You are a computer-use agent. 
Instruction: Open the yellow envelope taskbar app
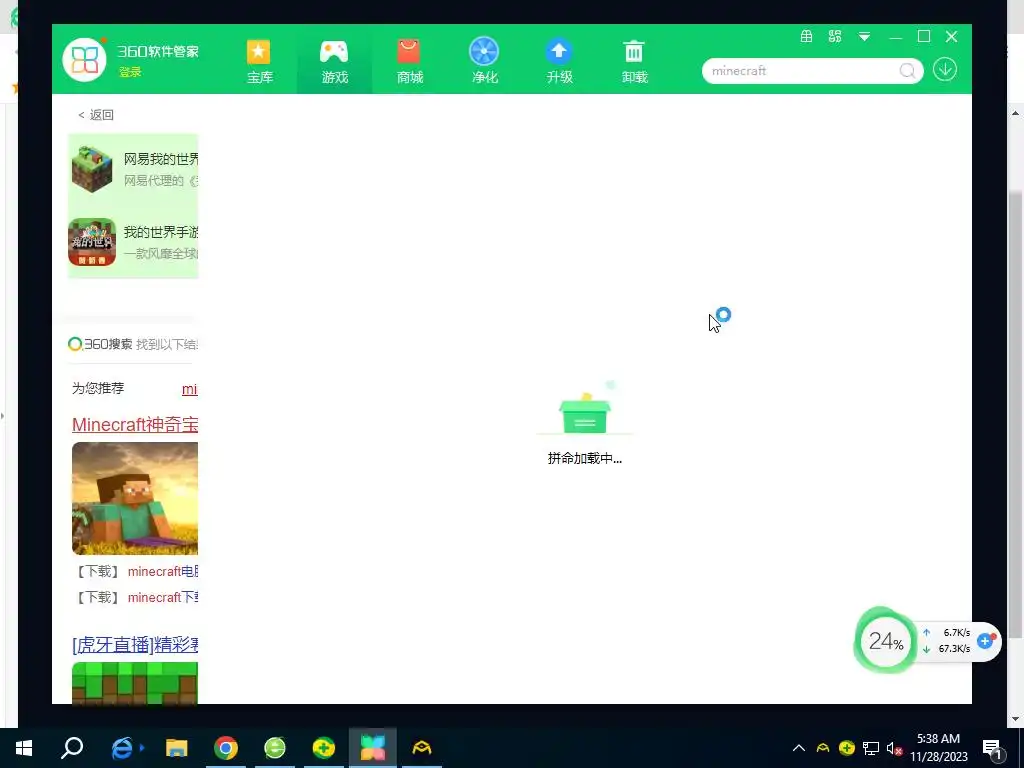[x=422, y=748]
